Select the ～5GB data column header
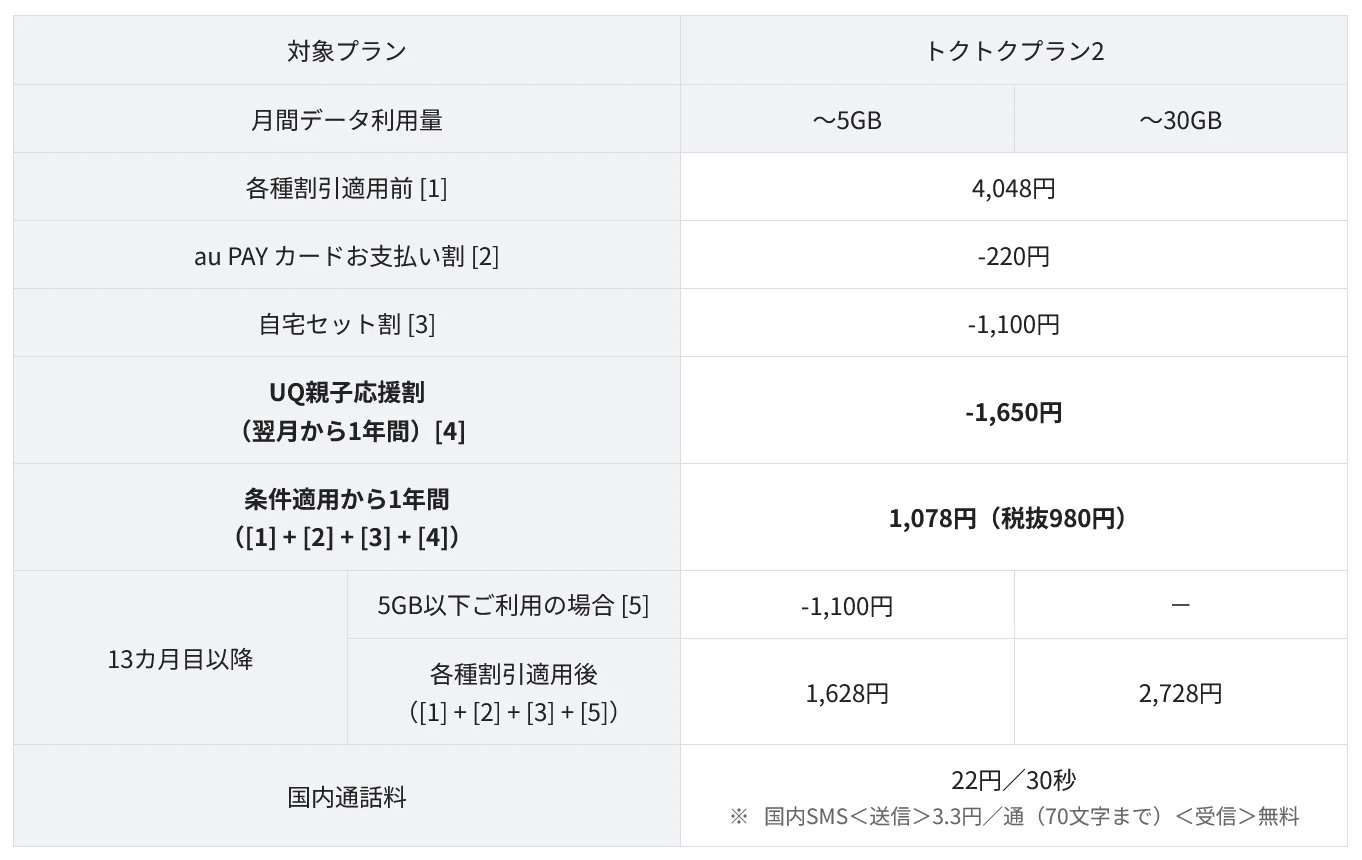The image size is (1362, 860). 847,120
